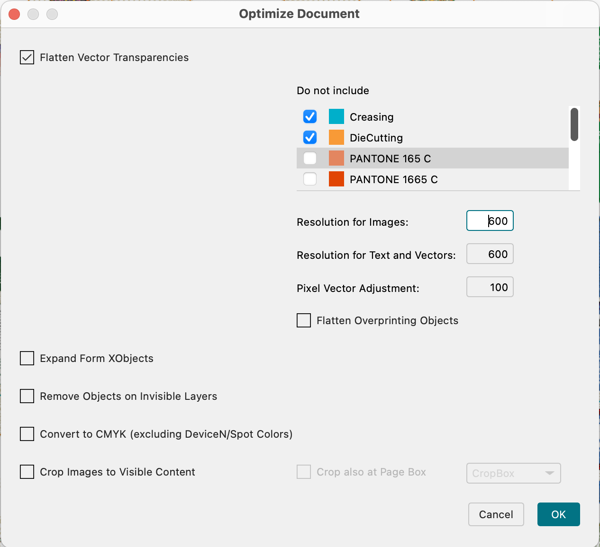600x547 pixels.
Task: Select the PANTONE 1665 C list row
Action: (x=450, y=180)
